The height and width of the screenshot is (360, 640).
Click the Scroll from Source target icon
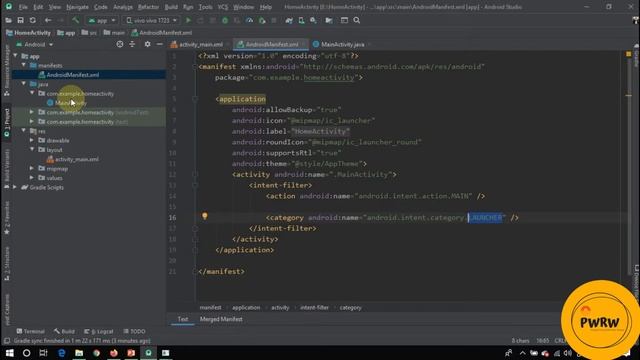120,44
